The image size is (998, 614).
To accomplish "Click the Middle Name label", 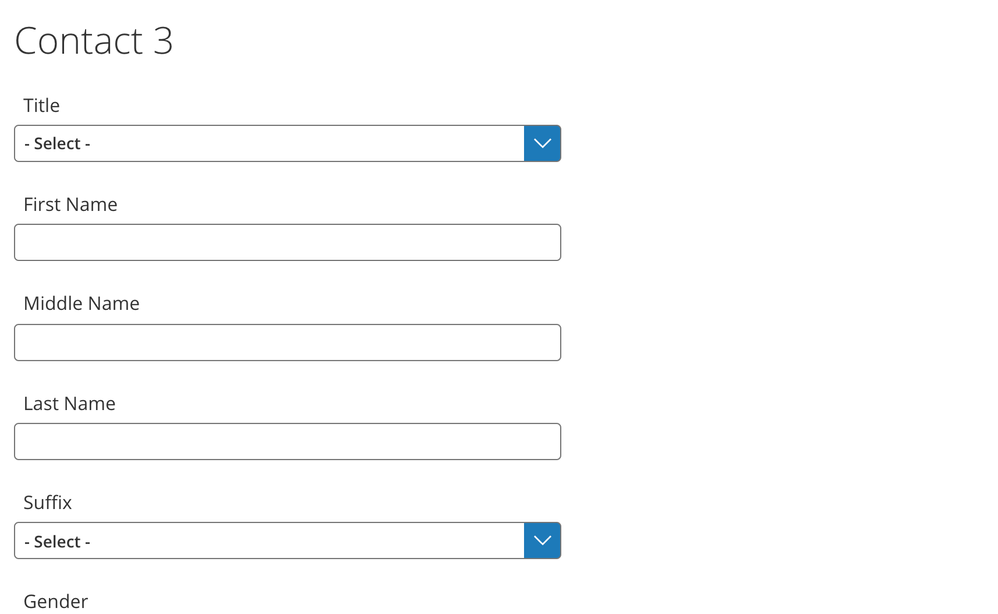I will [81, 303].
